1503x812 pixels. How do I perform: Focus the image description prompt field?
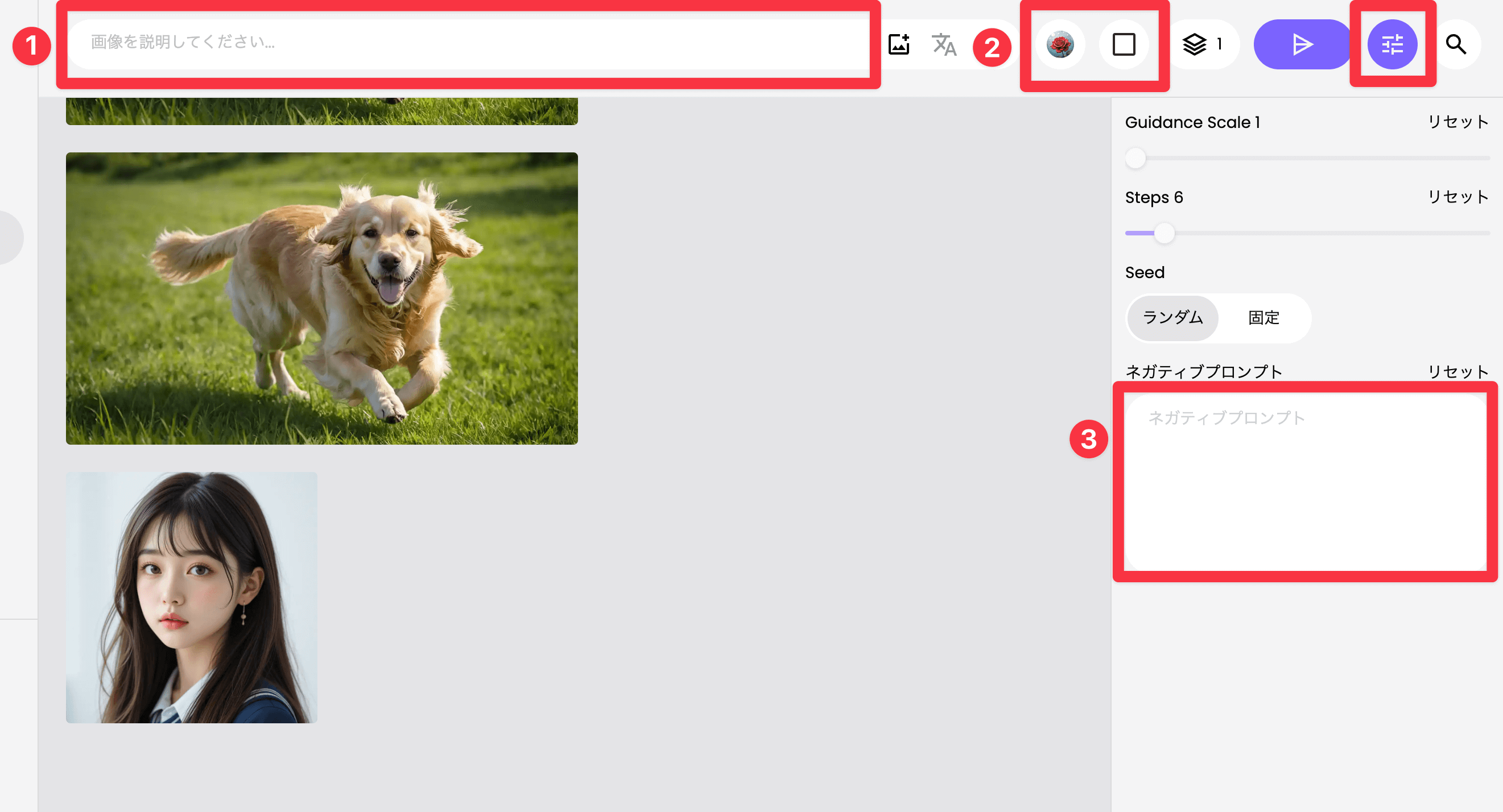466,43
